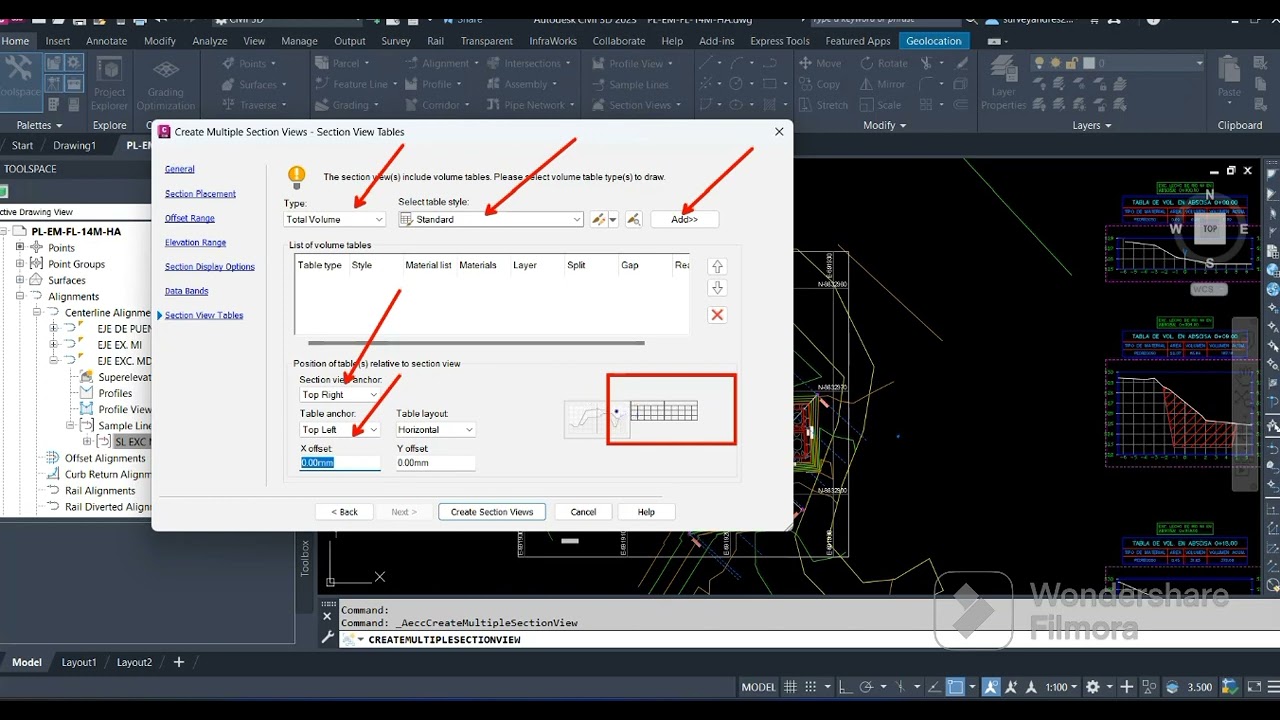This screenshot has height=720, width=1280.
Task: Click the Surfaces icon in Toolspace tree
Action: pos(38,280)
